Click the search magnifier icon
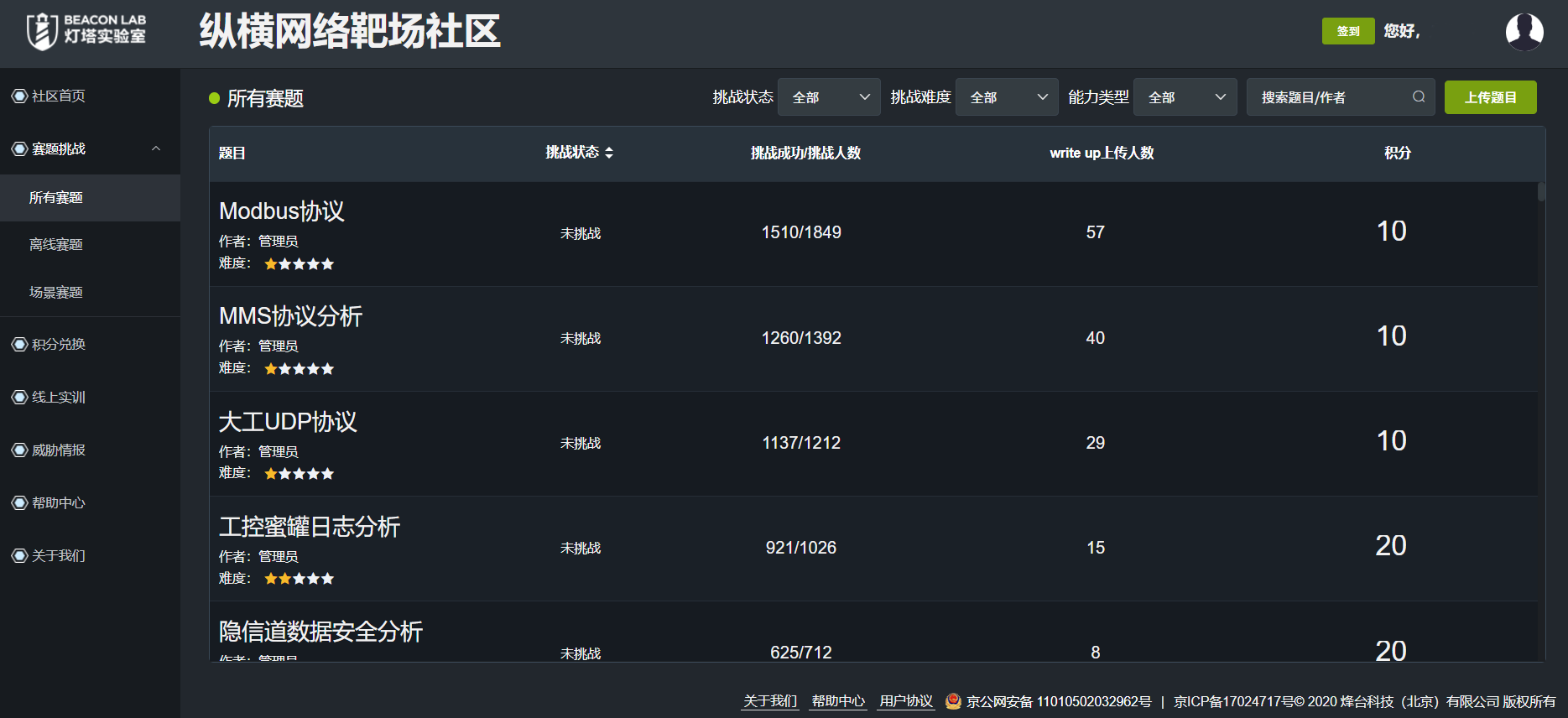 point(1419,97)
